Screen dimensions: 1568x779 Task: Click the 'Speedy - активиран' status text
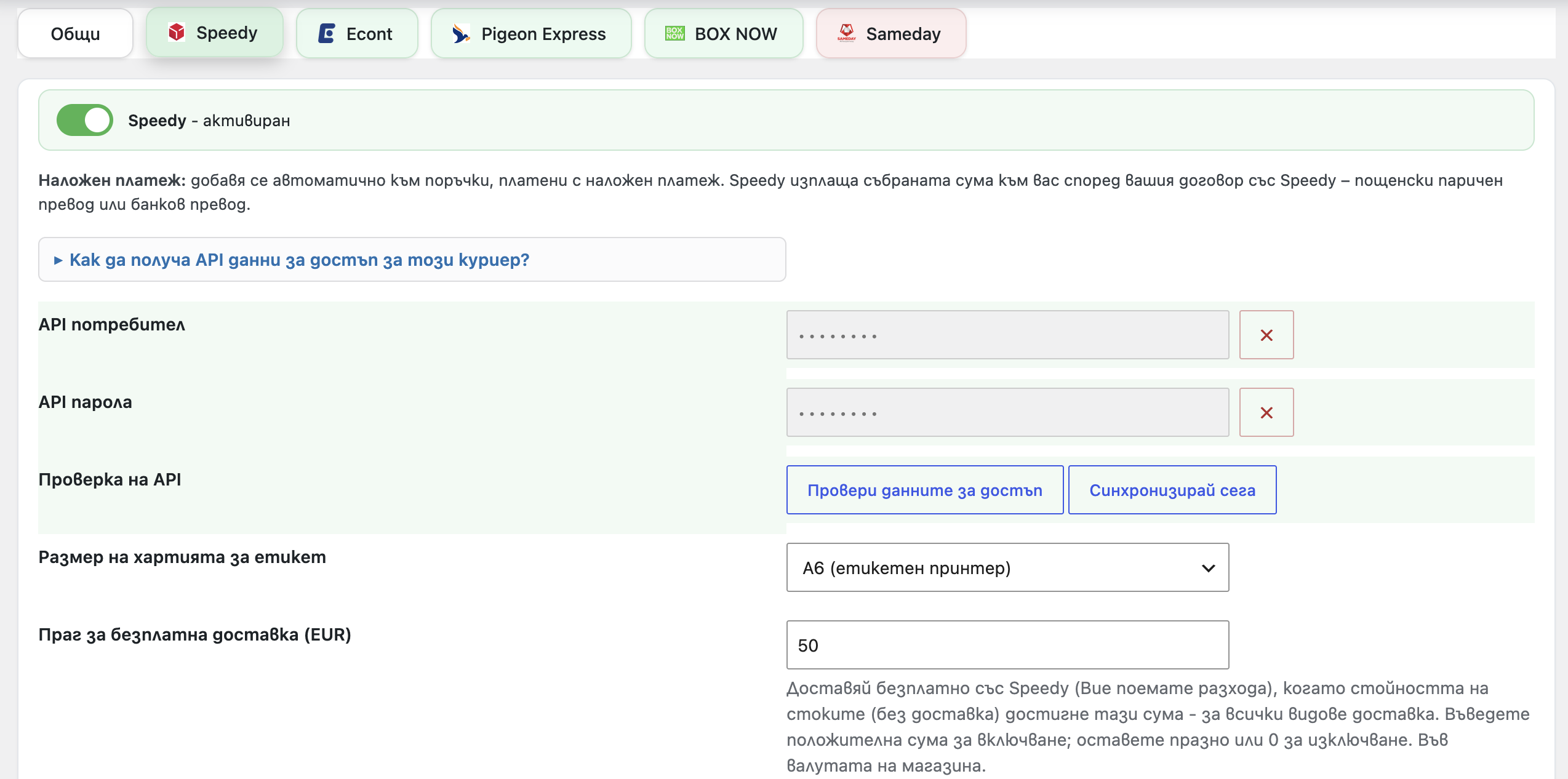click(x=209, y=121)
